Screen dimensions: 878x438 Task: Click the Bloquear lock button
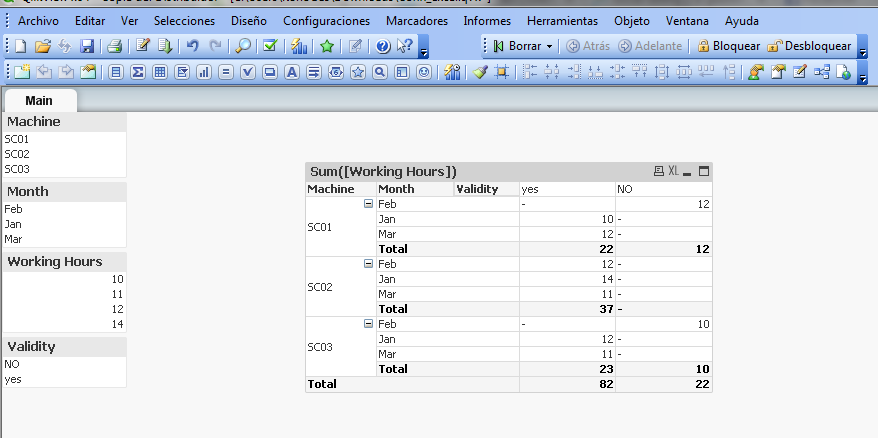pos(729,46)
